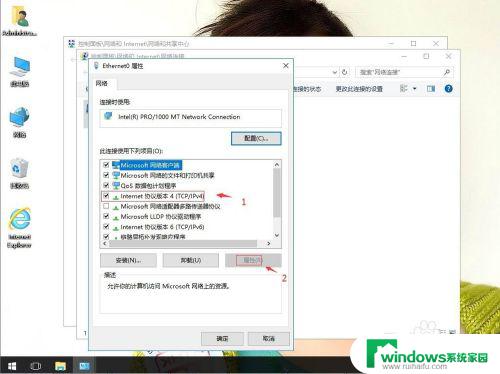
Task: Click the refresh button beside the address bar
Action: 345,72
